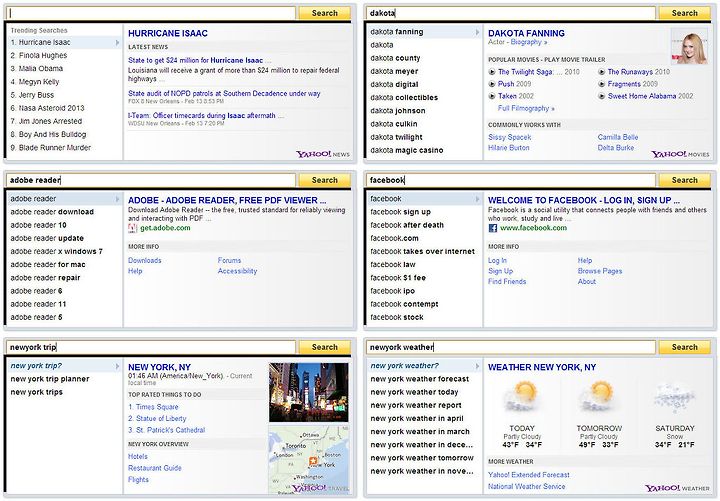Click Search button next to empty query box
Image resolution: width=720 pixels, height=501 pixels.
point(325,13)
